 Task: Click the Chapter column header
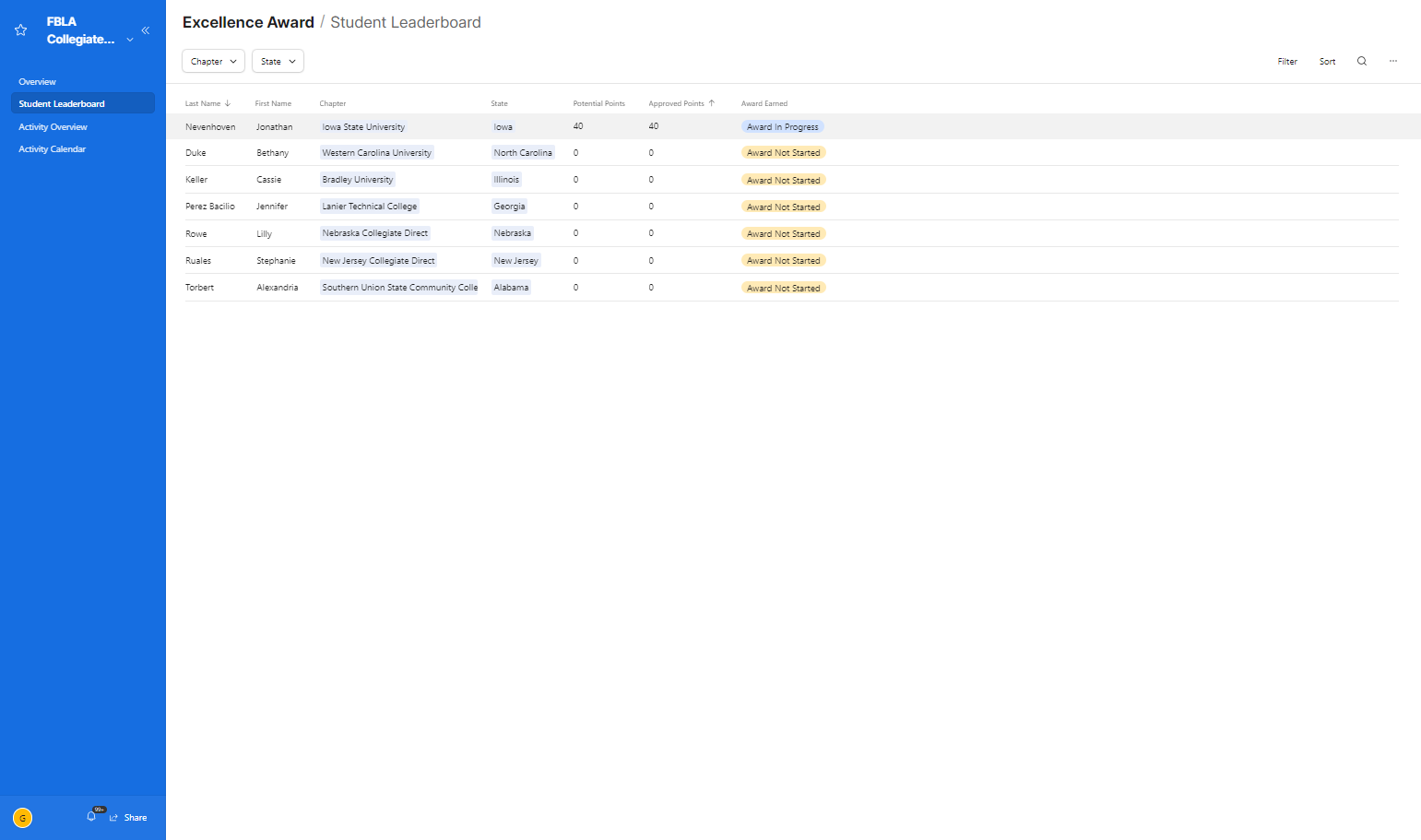[333, 103]
